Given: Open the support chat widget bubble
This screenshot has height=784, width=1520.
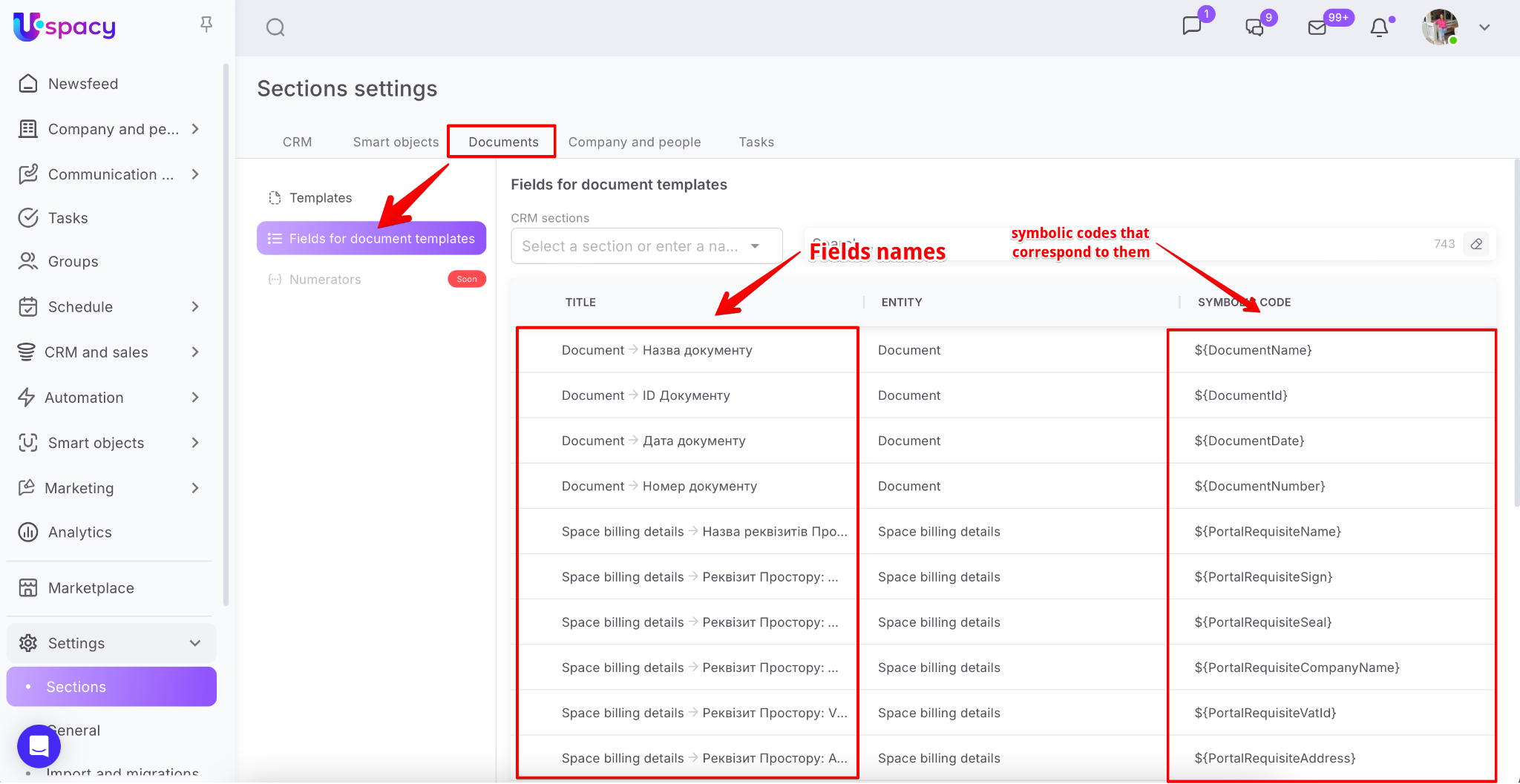Looking at the screenshot, I should coord(39,746).
